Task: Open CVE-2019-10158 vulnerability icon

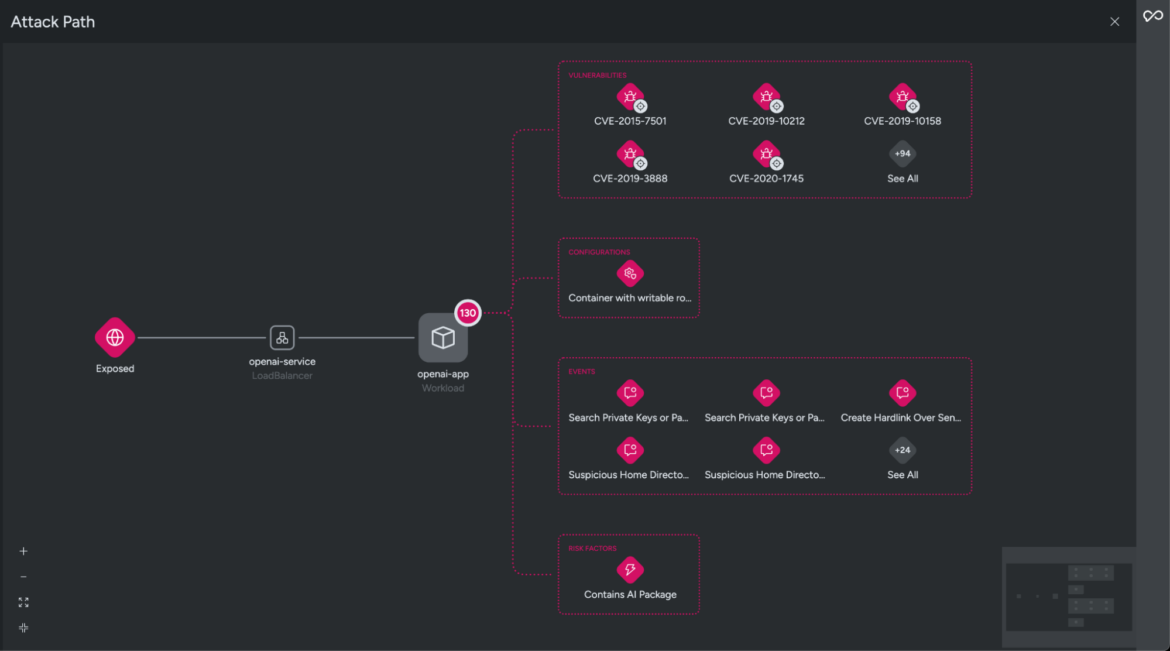Action: (x=902, y=97)
